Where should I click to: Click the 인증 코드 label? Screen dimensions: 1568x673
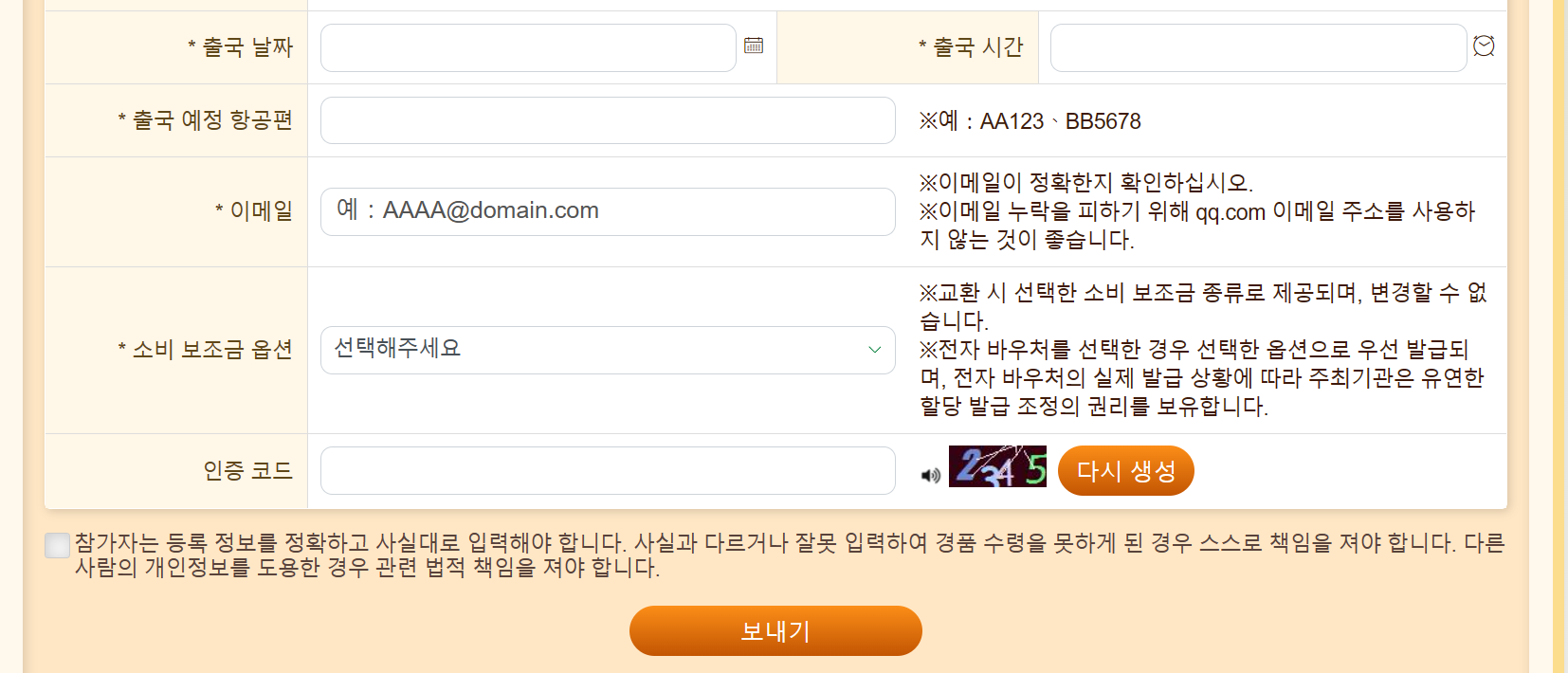pos(248,471)
